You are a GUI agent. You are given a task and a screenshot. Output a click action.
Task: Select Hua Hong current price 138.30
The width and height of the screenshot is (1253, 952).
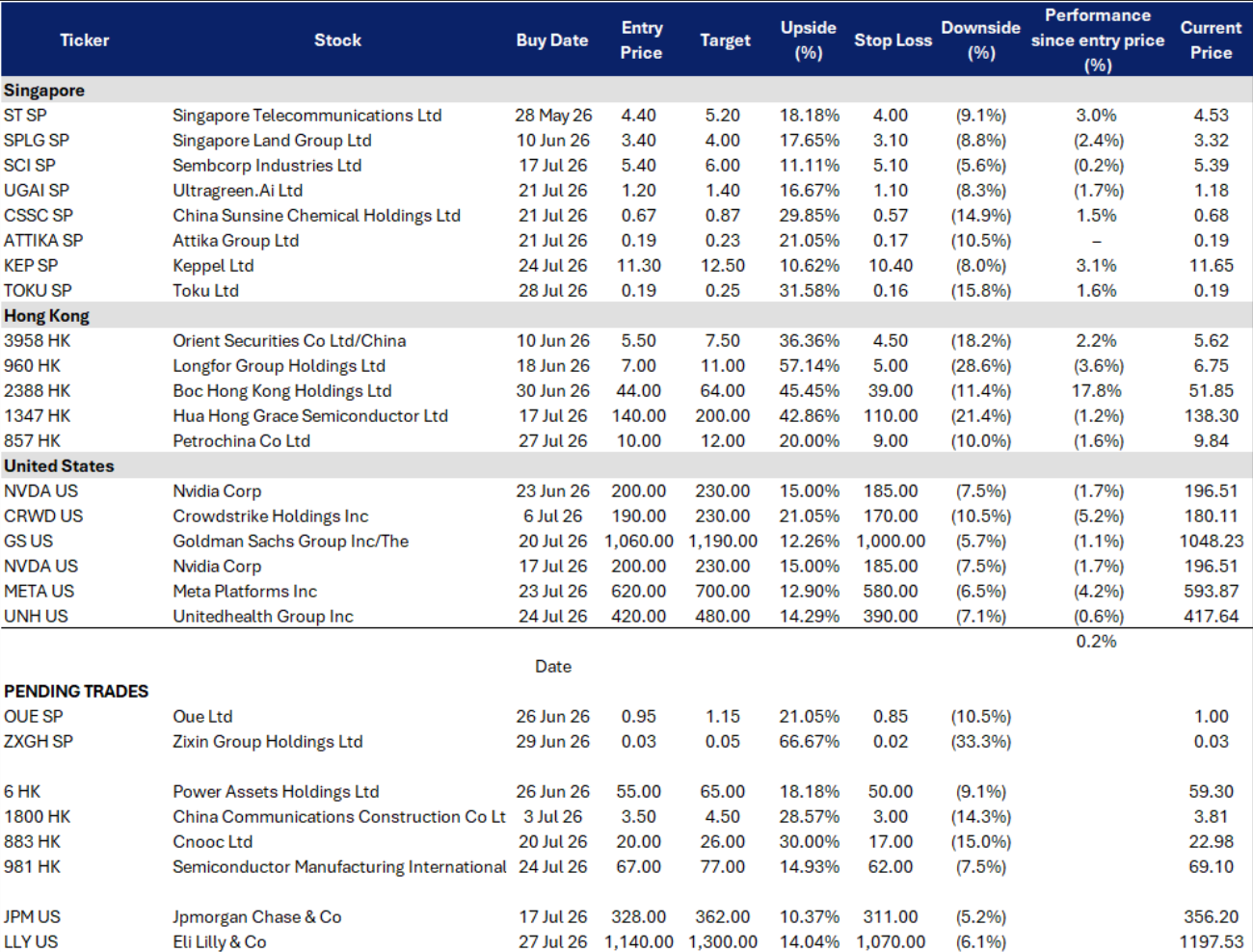[1211, 416]
